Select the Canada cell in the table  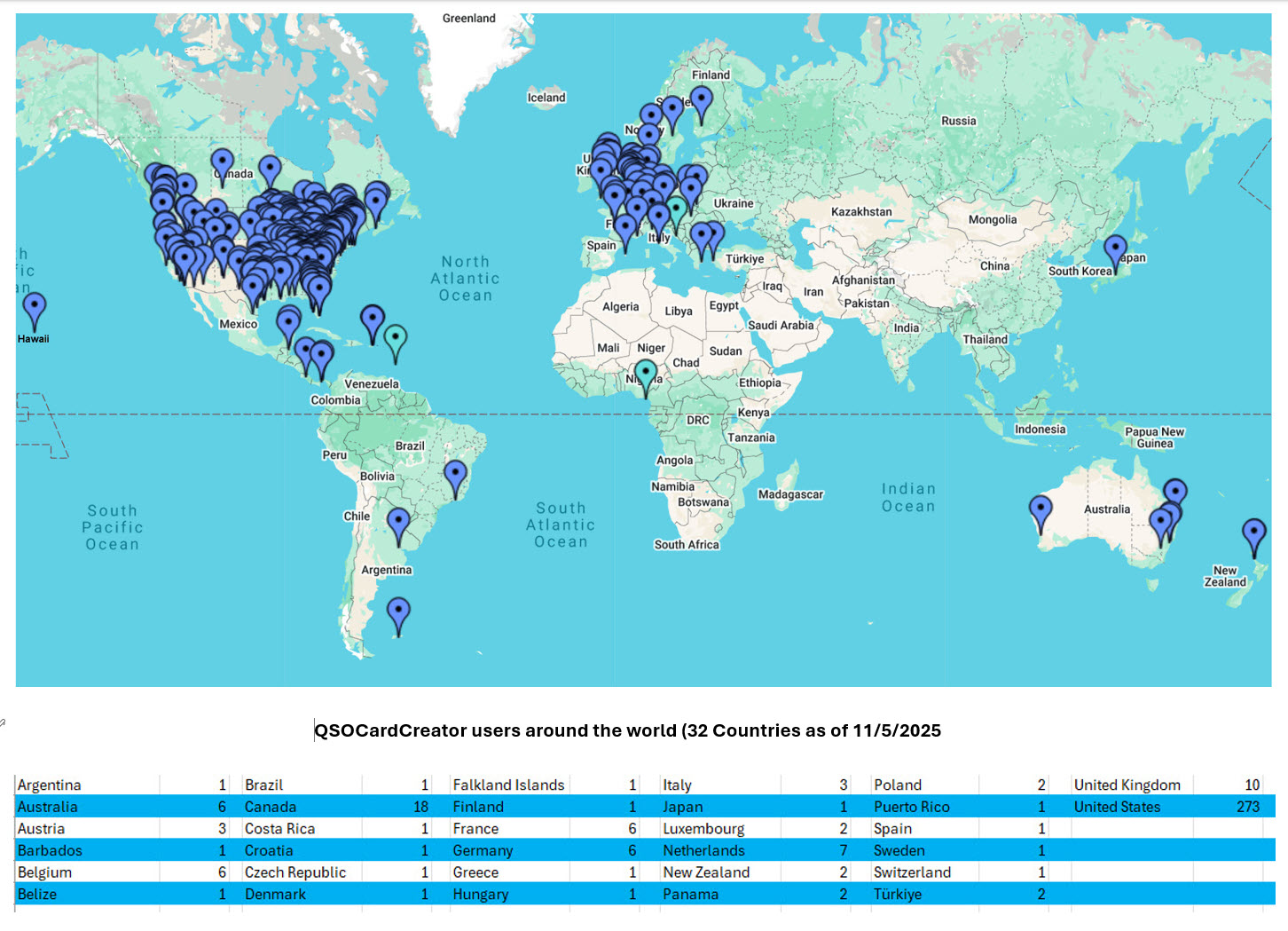point(271,807)
